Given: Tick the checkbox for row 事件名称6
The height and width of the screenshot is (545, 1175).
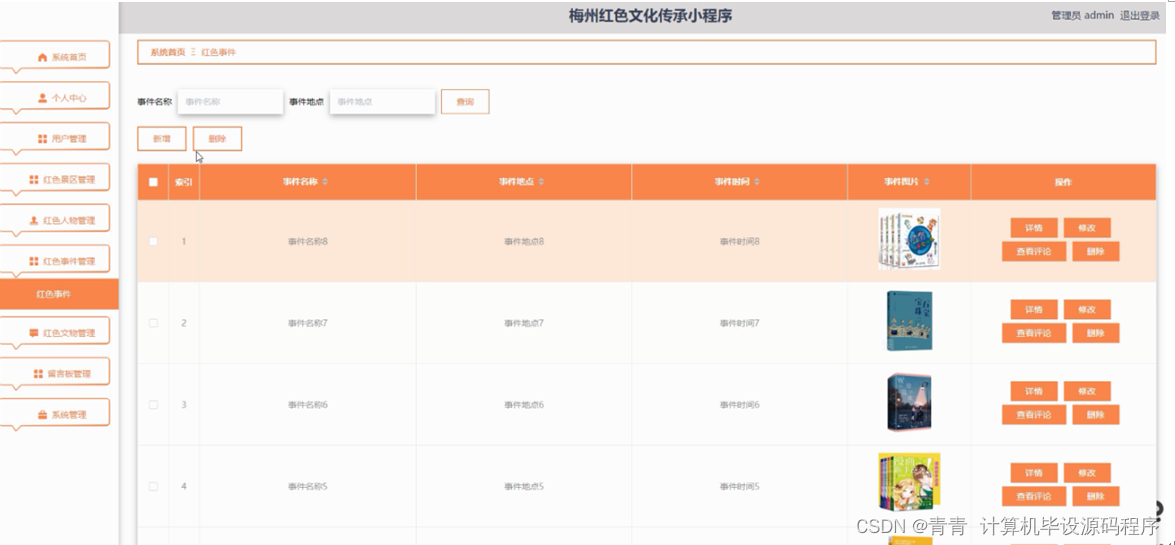Looking at the screenshot, I should point(154,405).
